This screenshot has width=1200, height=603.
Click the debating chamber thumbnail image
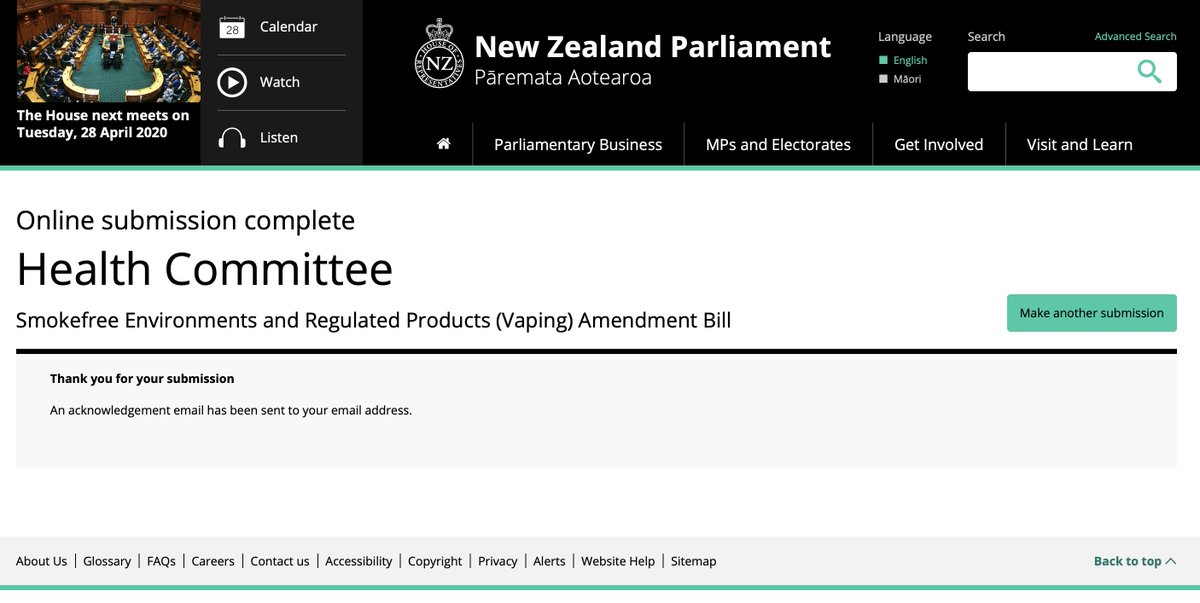pos(109,51)
